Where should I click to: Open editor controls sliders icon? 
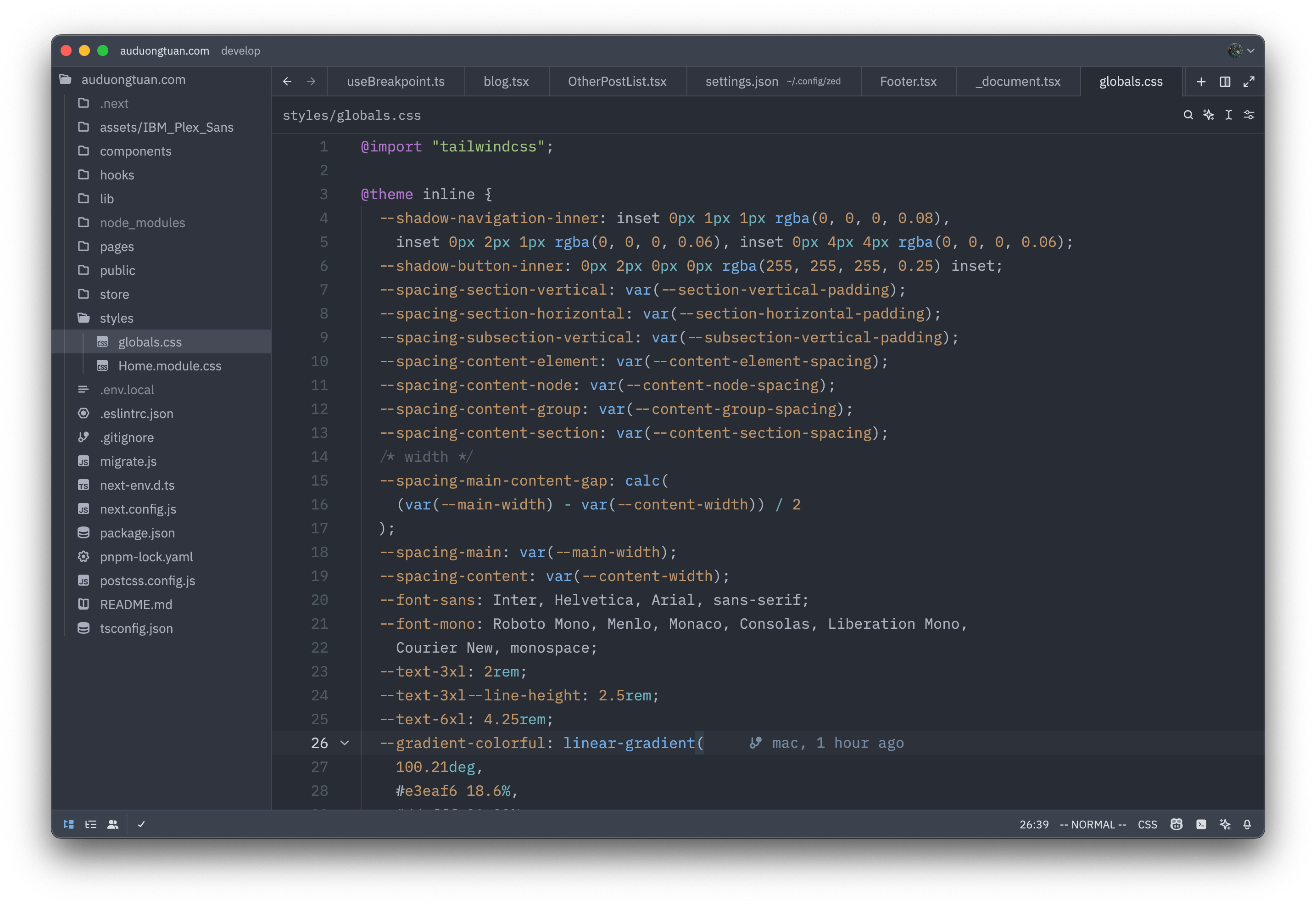point(1249,115)
